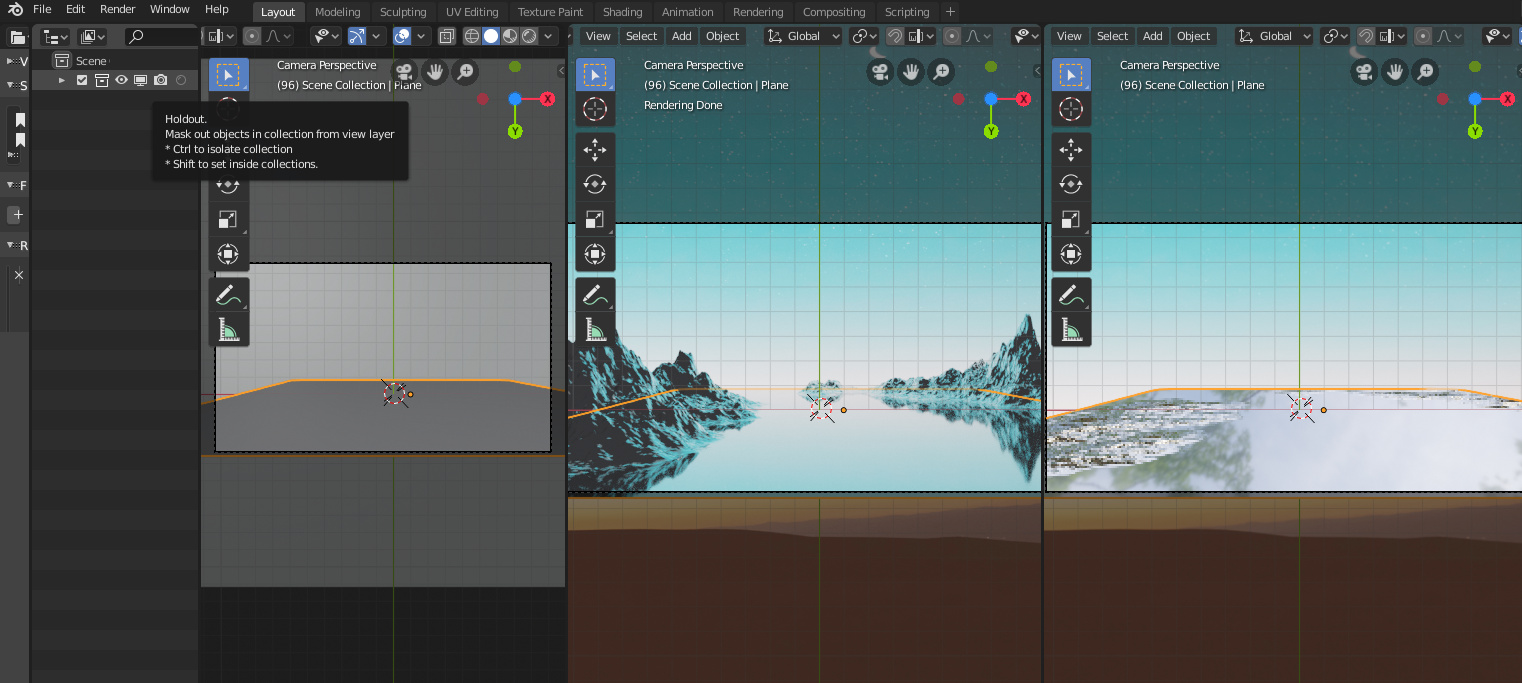Select Move tool in right viewport

click(1071, 150)
